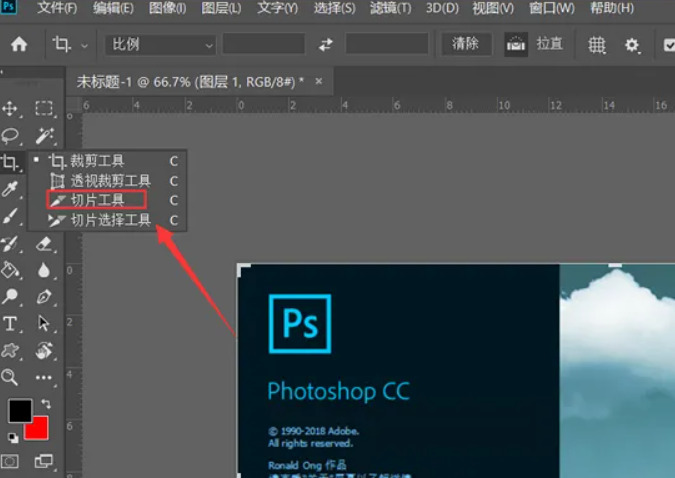Open the 比例 aspect ratio dropdown
675x478 pixels.
pos(160,44)
